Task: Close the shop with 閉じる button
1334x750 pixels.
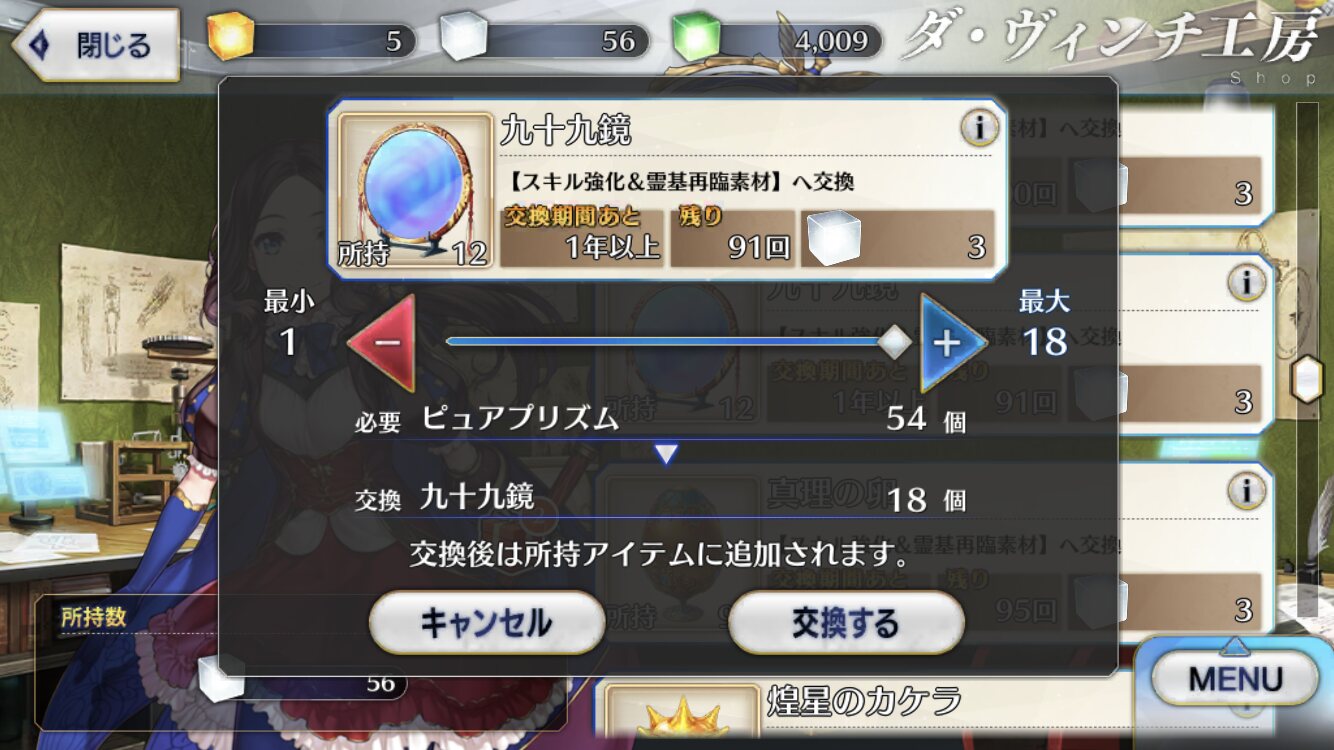Action: pyautogui.click(x=96, y=45)
